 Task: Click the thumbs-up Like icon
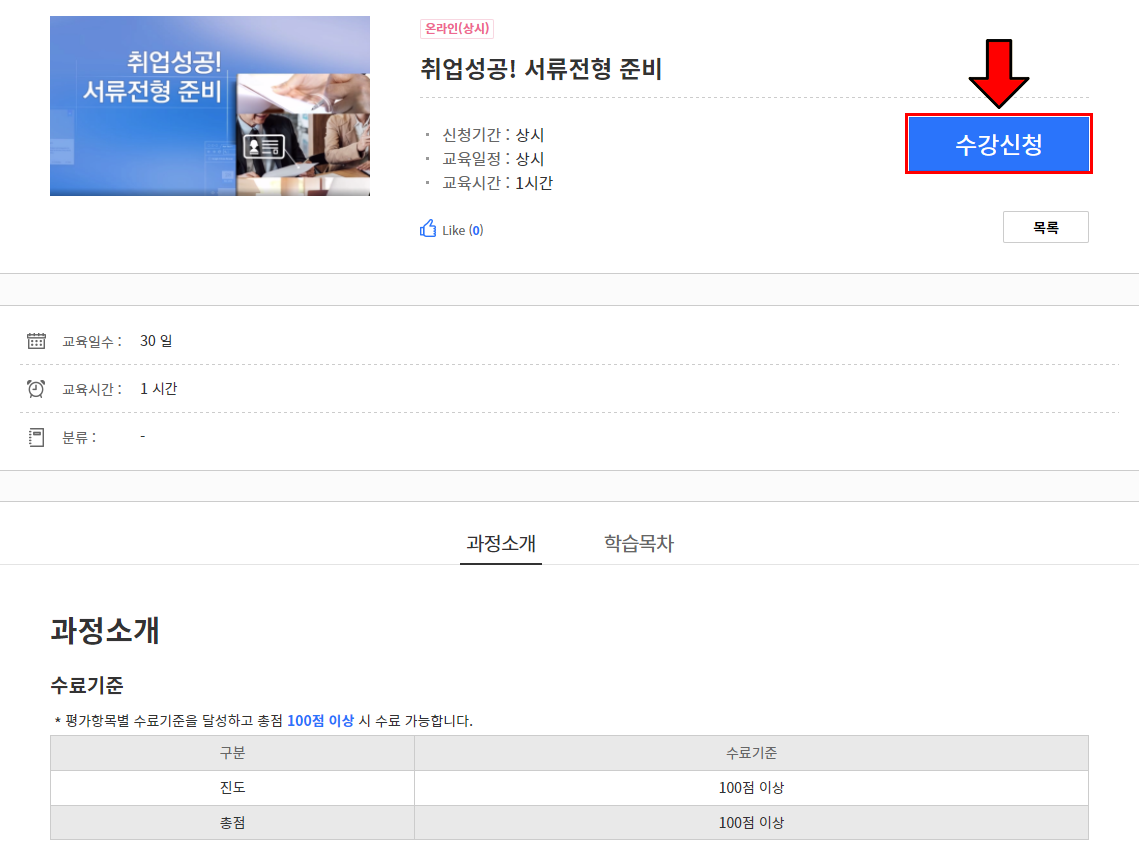pos(428,229)
